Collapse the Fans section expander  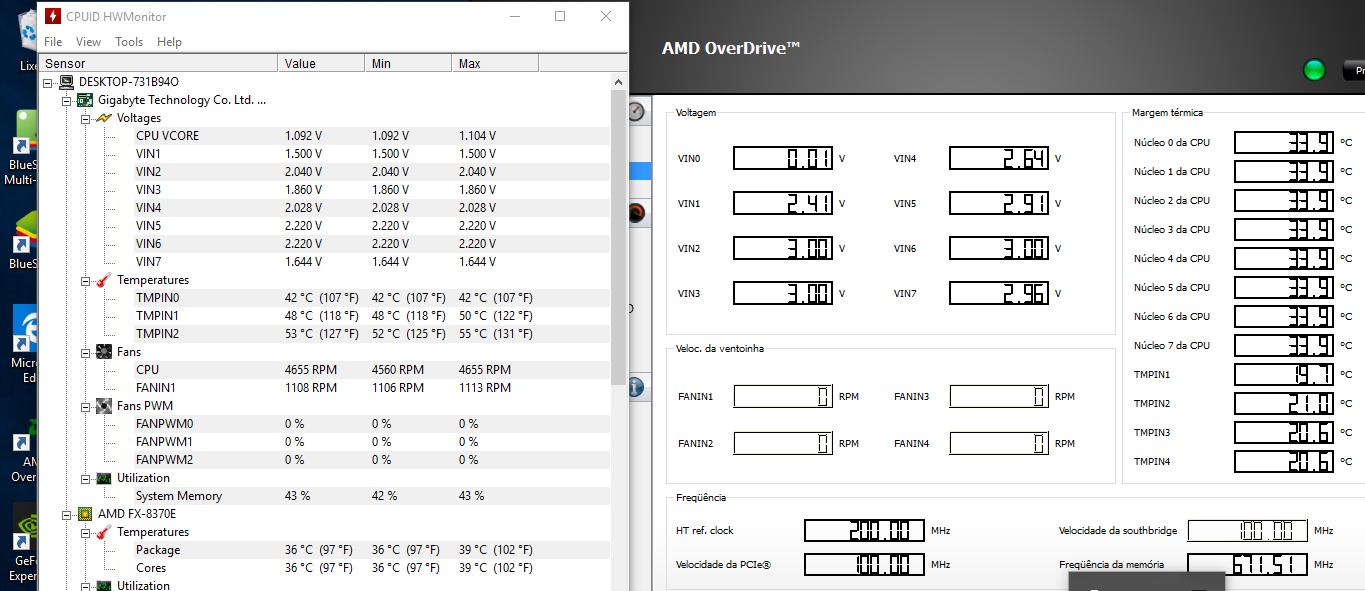tap(85, 352)
